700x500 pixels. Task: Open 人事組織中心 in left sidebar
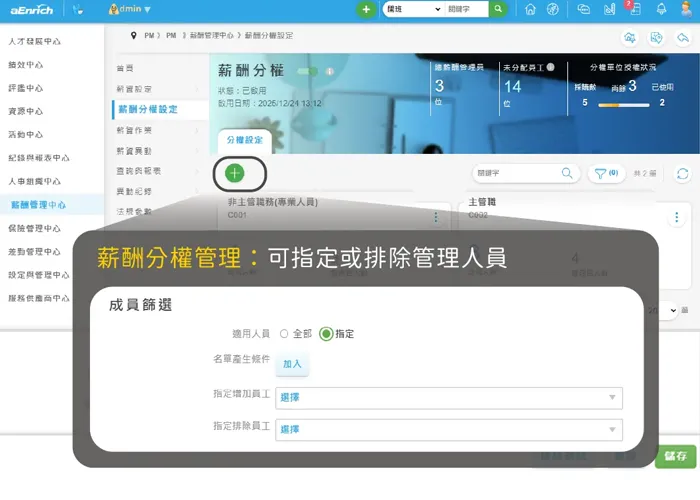coord(34,181)
